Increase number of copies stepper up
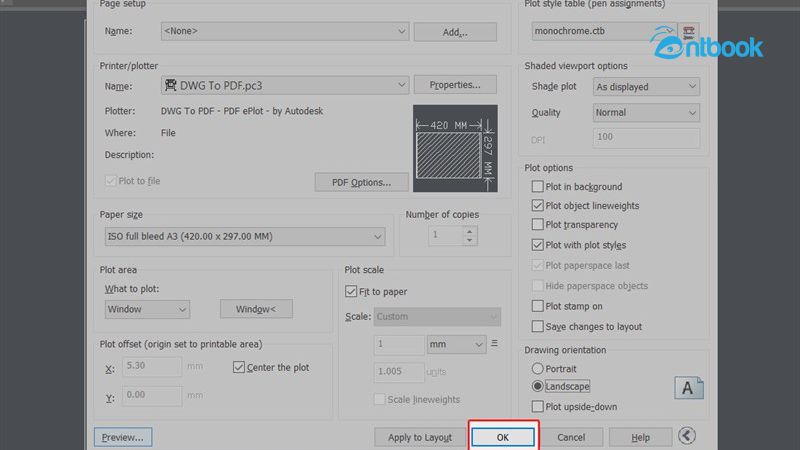This screenshot has height=450, width=800. [x=469, y=231]
